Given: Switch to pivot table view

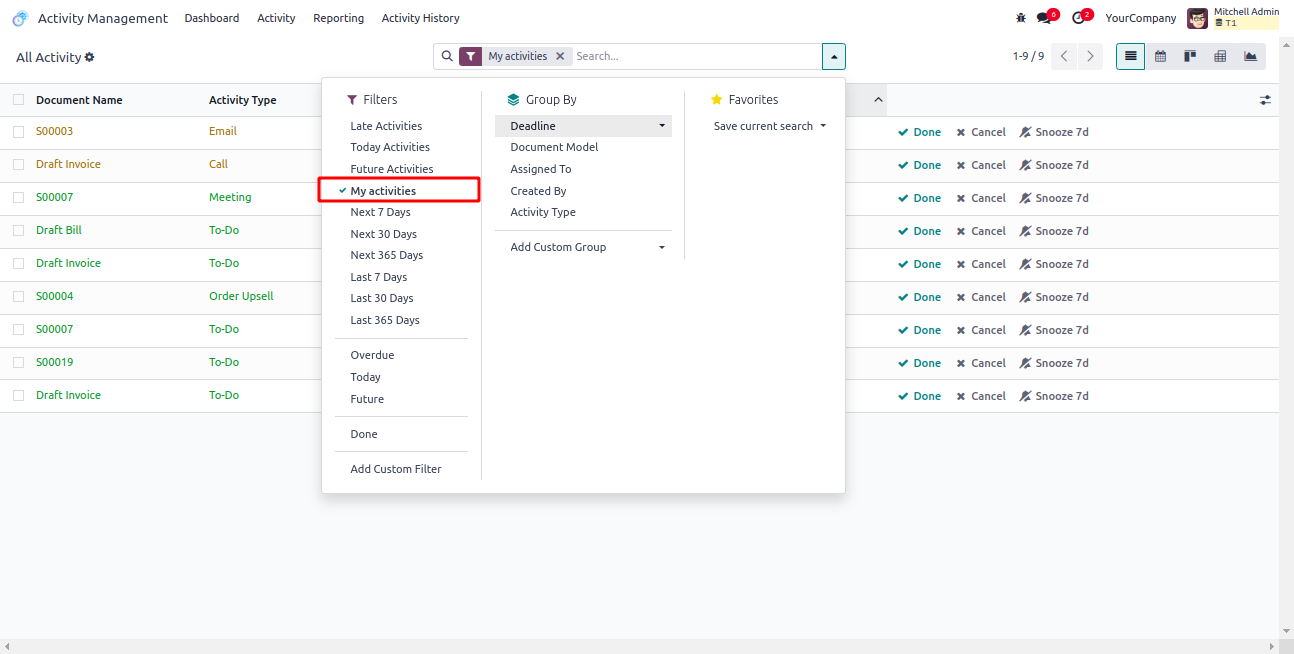Looking at the screenshot, I should (1220, 57).
